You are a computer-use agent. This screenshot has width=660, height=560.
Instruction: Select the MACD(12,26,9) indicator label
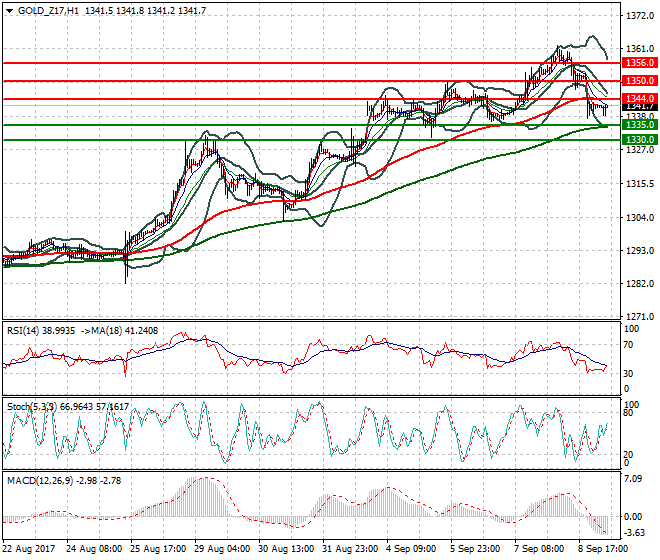[x=40, y=480]
